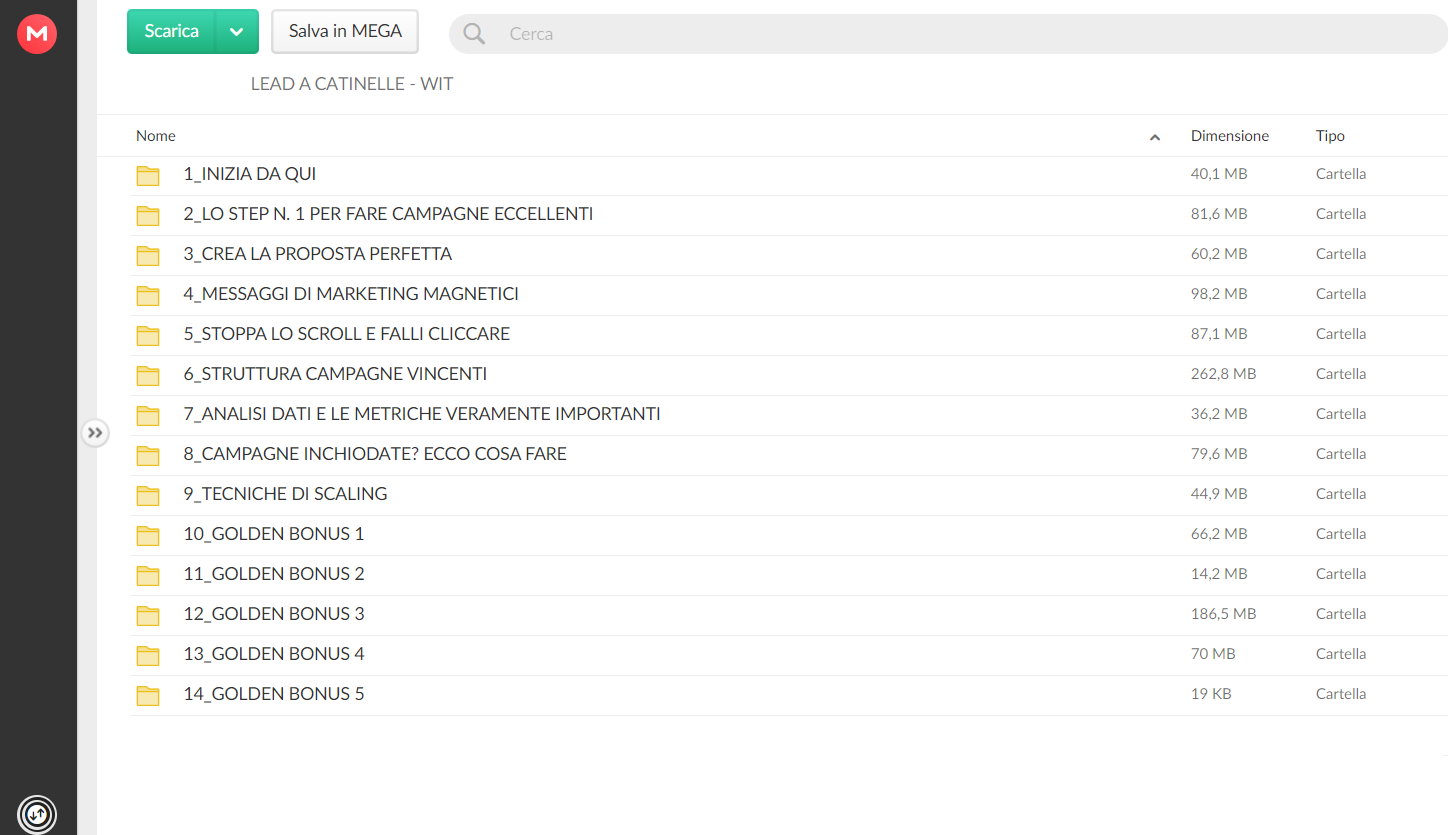Viewport: 1448px width, 835px height.
Task: Click the LEAD A CATINELLE - WIT breadcrumb
Action: coord(352,84)
